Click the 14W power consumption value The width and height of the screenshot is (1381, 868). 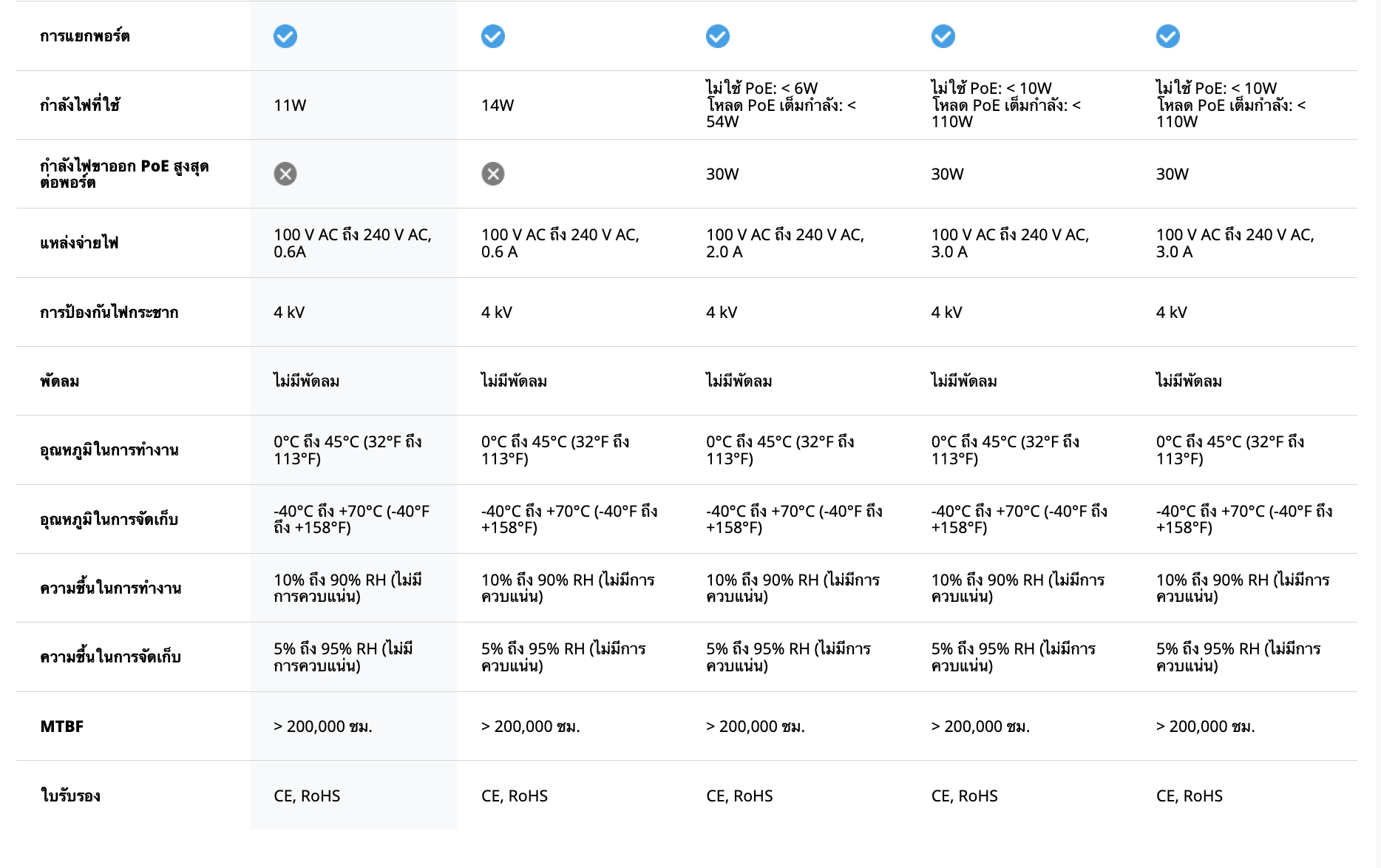tap(498, 105)
